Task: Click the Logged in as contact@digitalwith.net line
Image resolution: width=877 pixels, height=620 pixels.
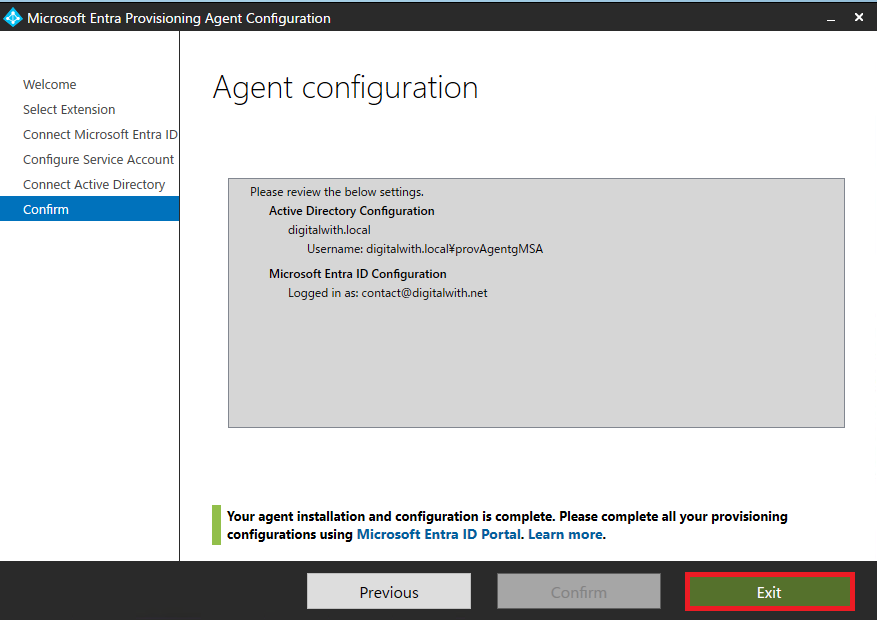Action: click(387, 293)
